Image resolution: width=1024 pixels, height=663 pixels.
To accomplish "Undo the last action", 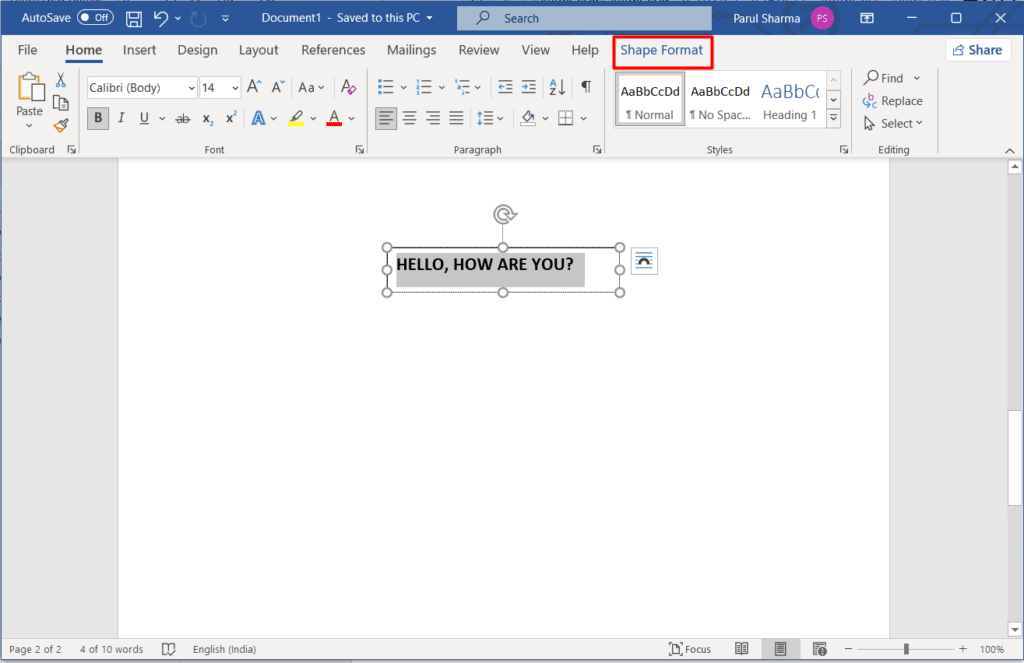I will click(x=161, y=18).
